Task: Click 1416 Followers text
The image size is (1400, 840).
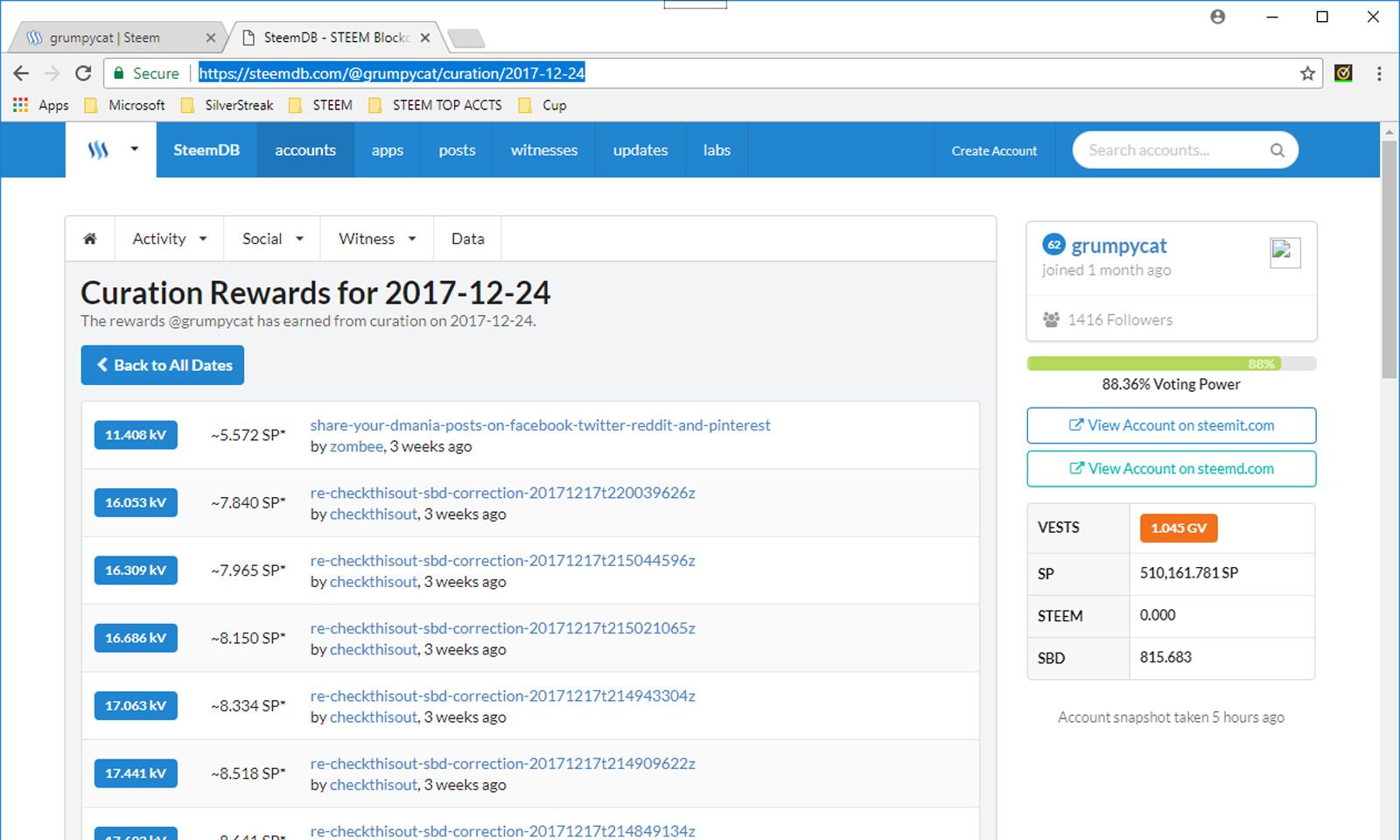Action: coord(1120,319)
